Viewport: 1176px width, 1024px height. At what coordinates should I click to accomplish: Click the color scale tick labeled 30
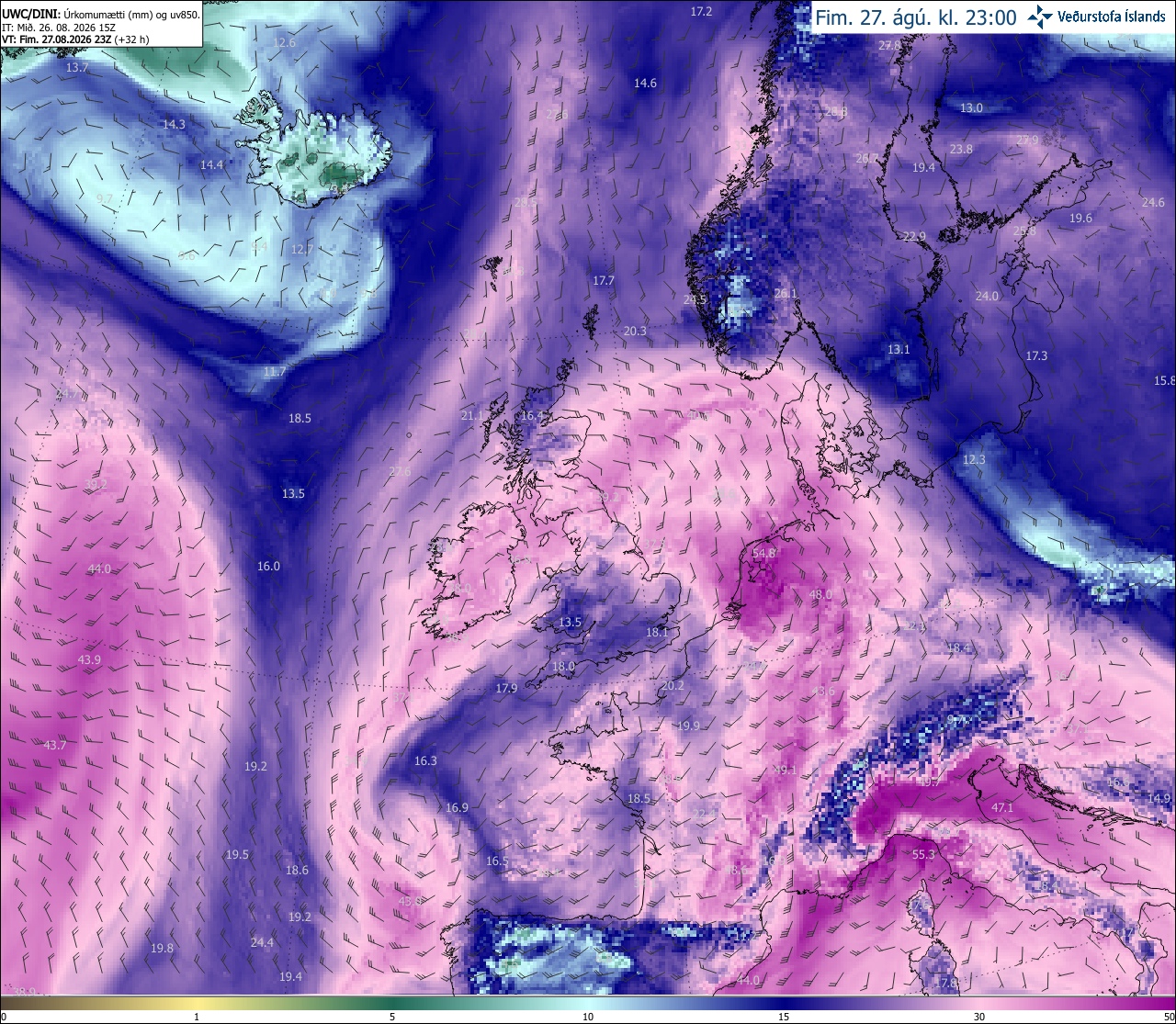[x=979, y=1017]
